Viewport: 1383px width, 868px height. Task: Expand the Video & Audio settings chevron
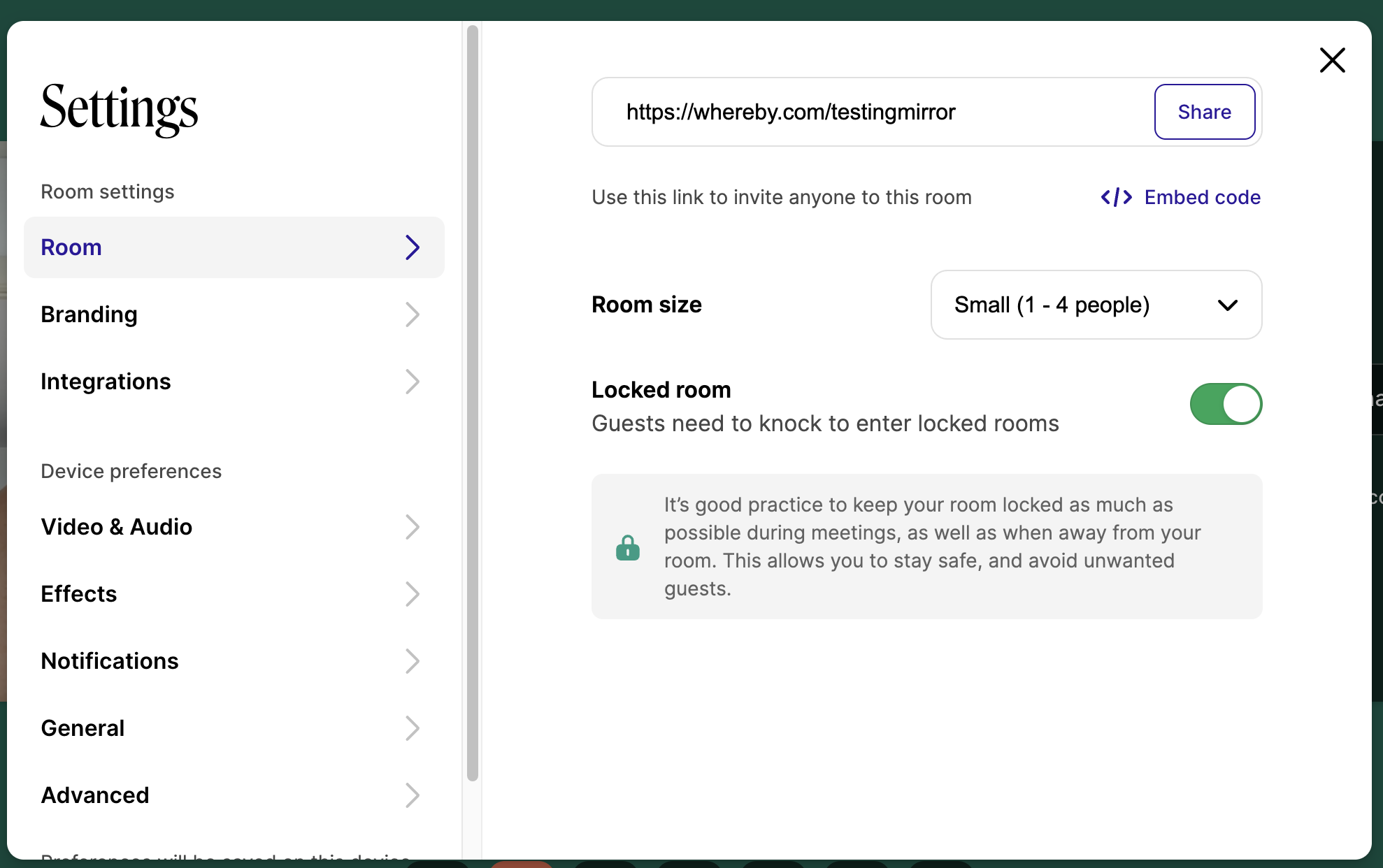(x=413, y=527)
